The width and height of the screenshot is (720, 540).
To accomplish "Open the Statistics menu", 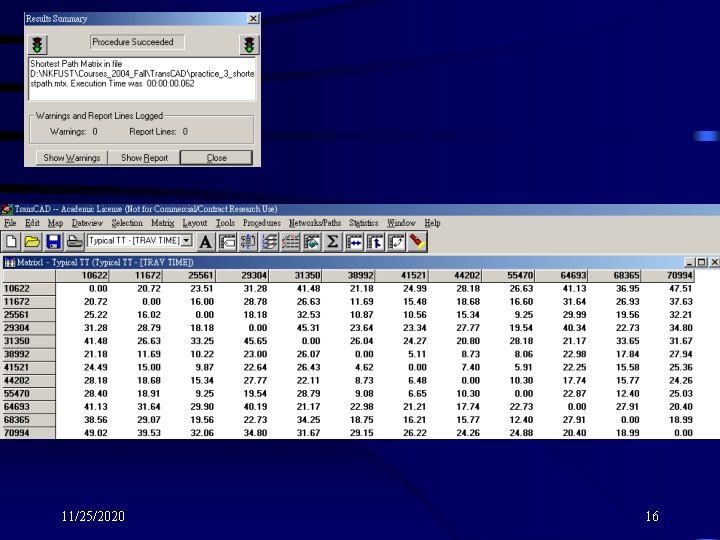I will point(364,223).
